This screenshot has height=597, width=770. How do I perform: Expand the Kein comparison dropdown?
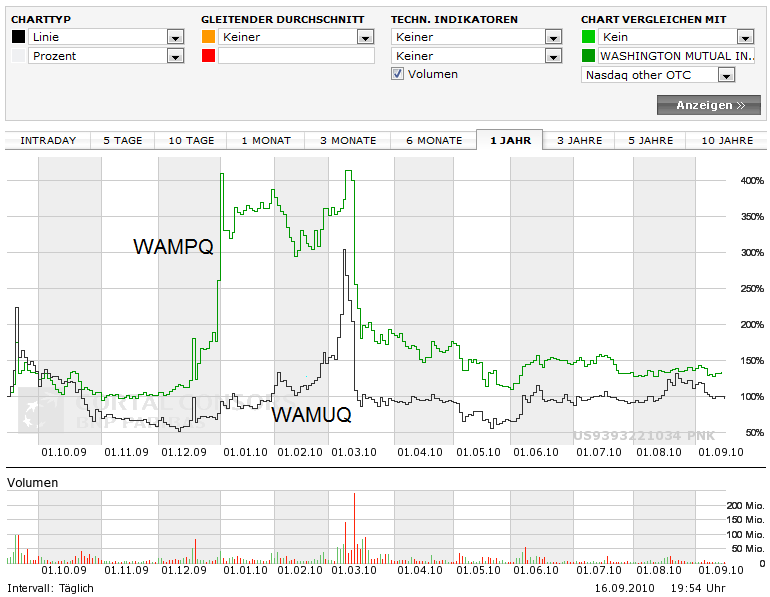(x=676, y=37)
